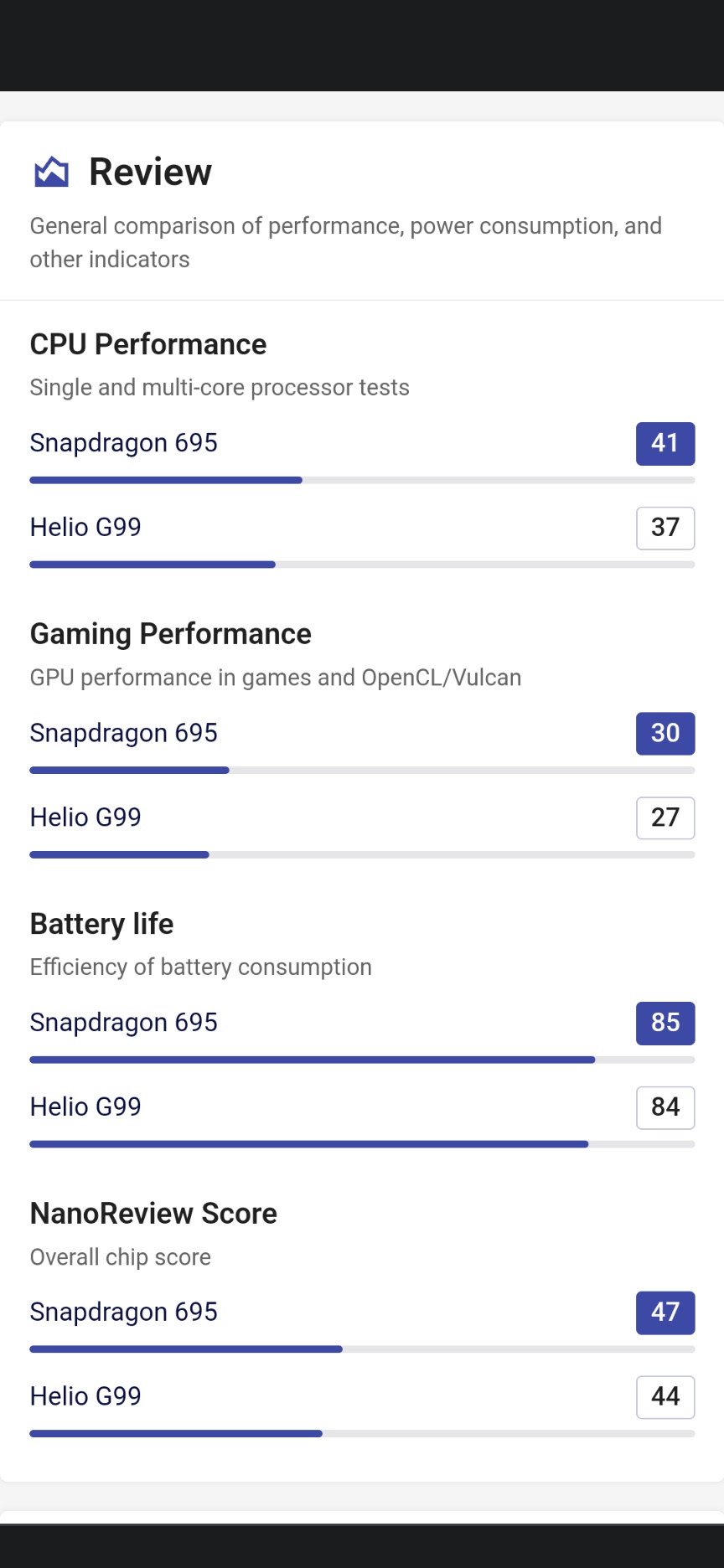Click the Review chart icon
Screen dimensions: 724x1568
click(x=51, y=172)
